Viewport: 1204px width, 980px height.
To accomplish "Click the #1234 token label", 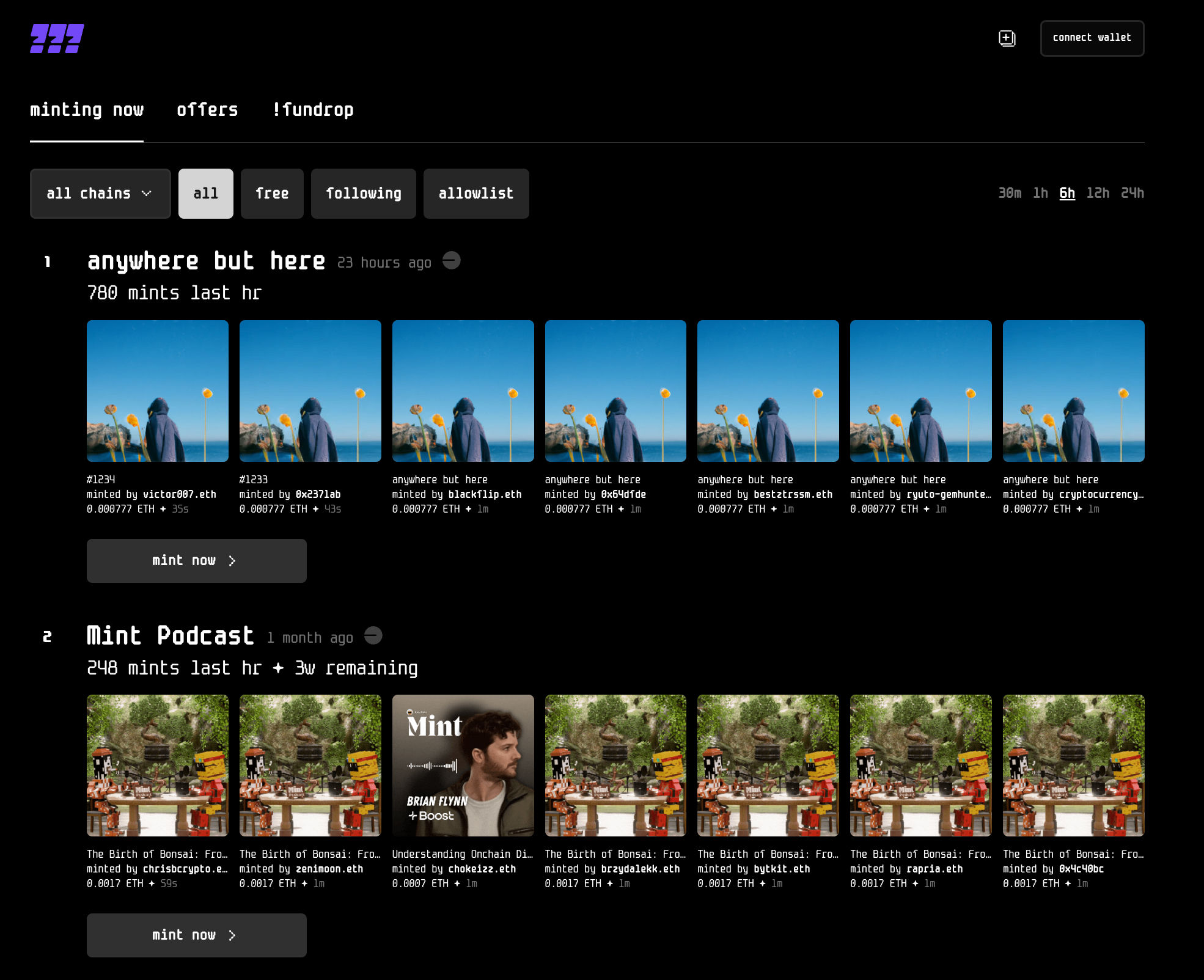I will 101,480.
